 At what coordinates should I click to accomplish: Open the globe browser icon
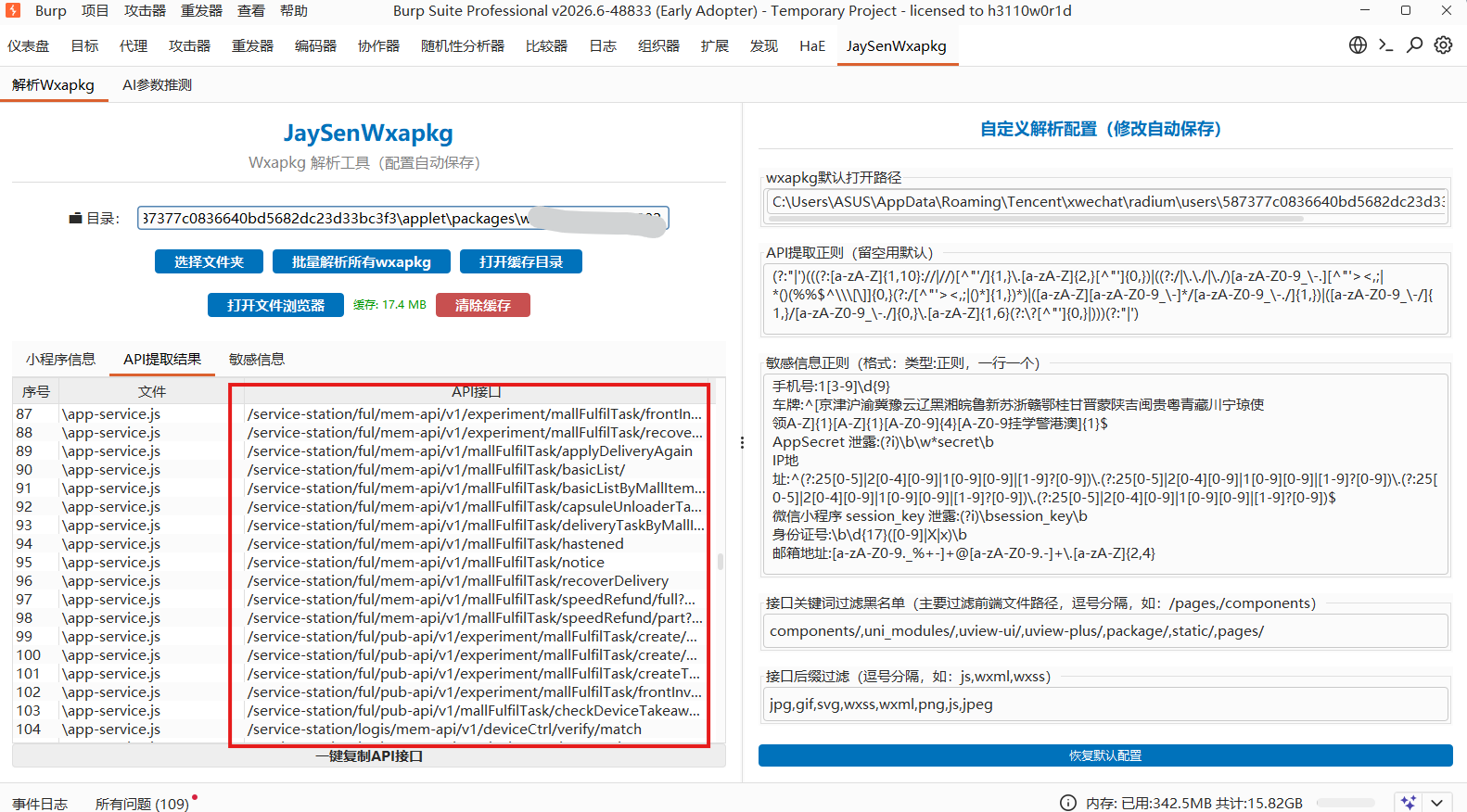tap(1358, 45)
